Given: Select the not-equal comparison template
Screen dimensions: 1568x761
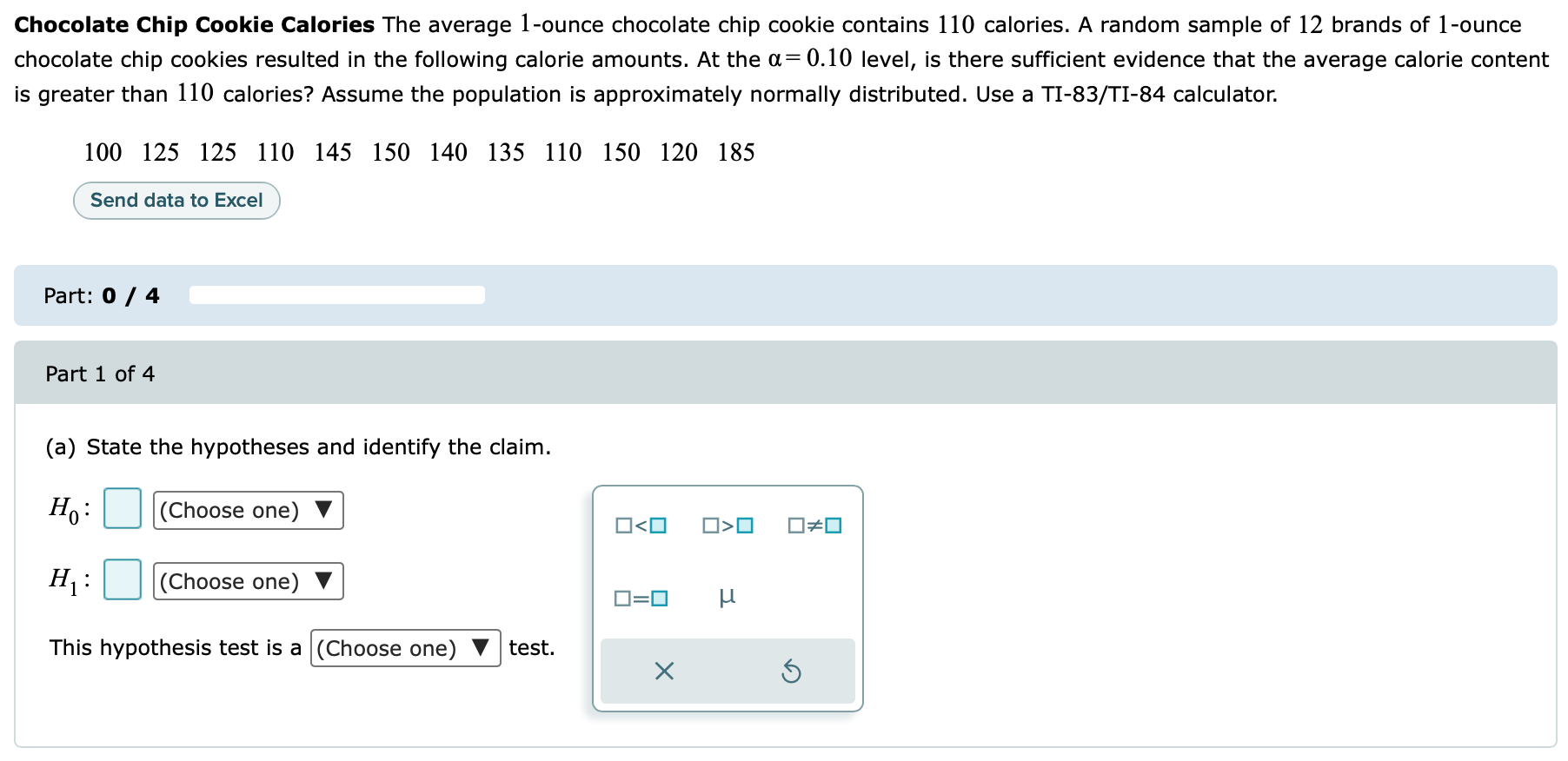Looking at the screenshot, I should pos(814,525).
